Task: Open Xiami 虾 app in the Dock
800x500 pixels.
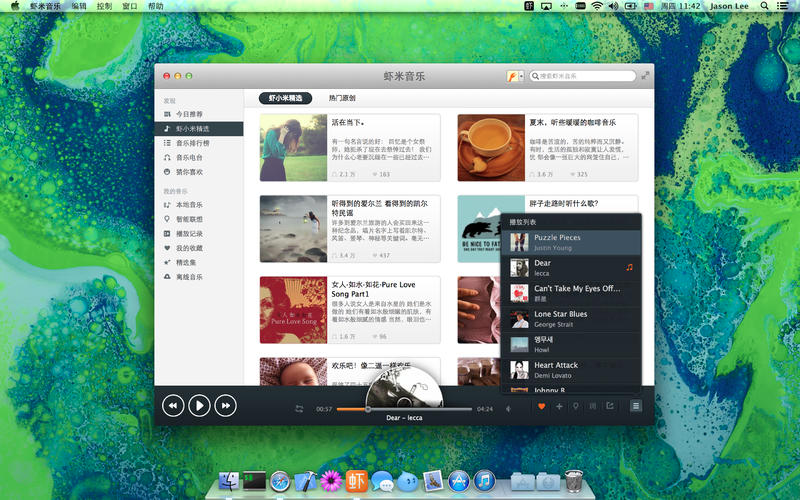Action: tap(357, 481)
